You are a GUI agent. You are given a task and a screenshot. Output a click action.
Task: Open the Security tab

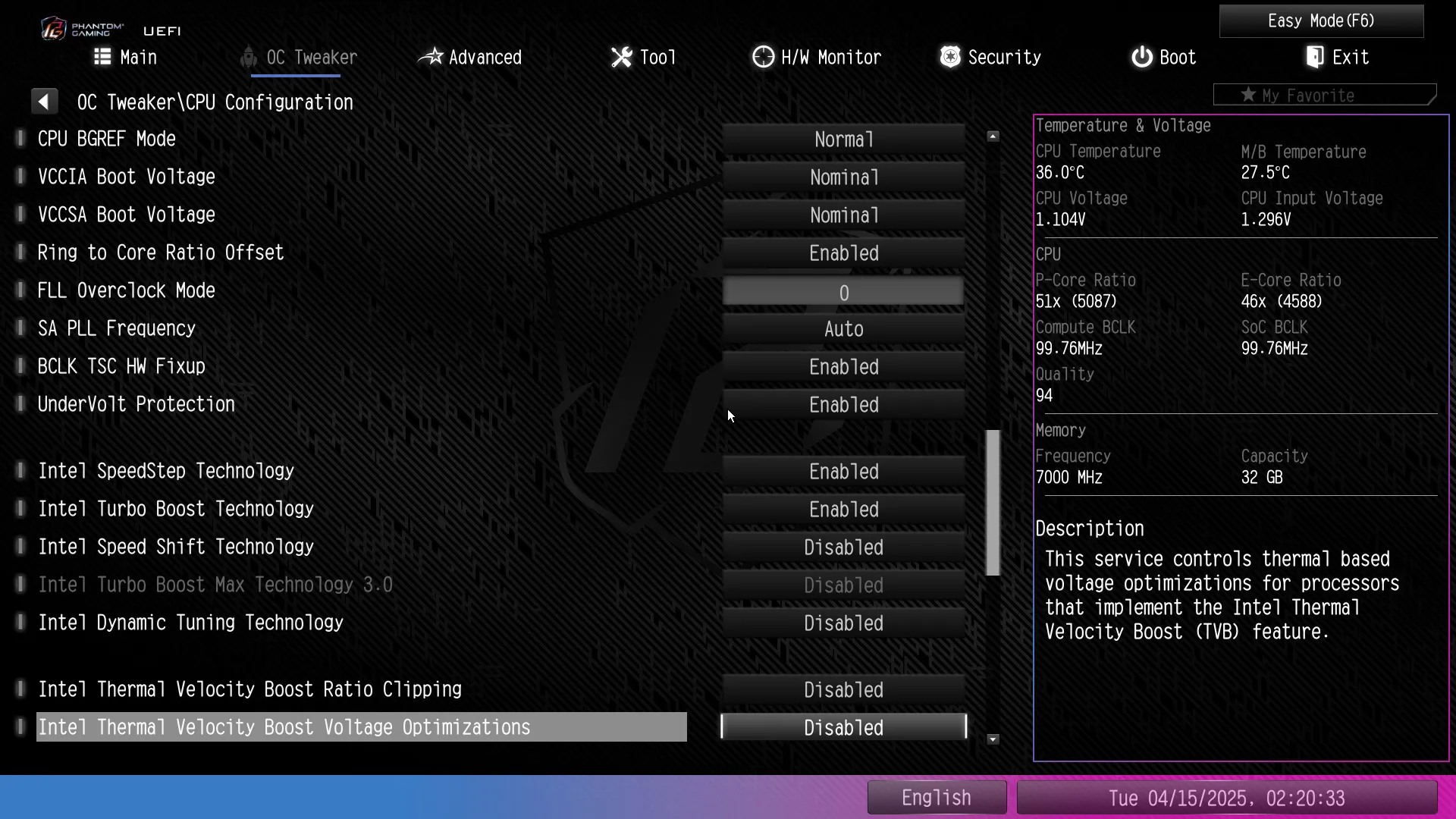(x=990, y=57)
